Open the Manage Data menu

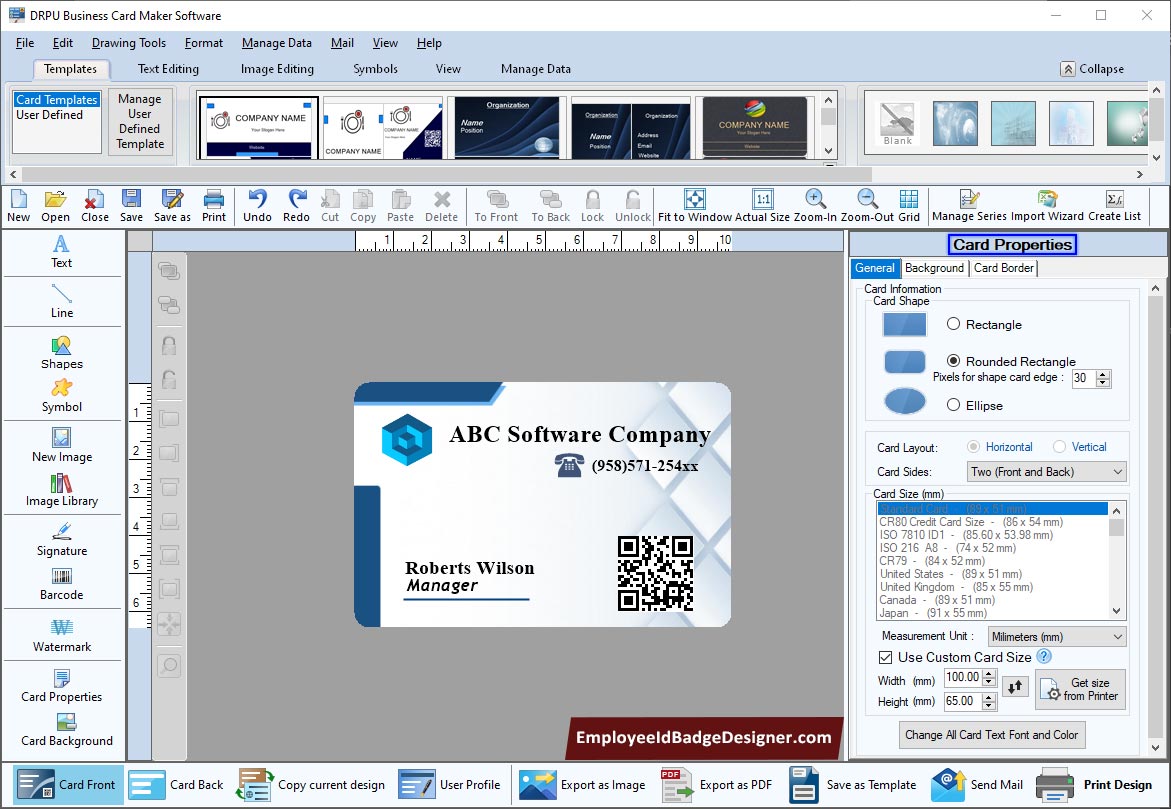pos(276,43)
